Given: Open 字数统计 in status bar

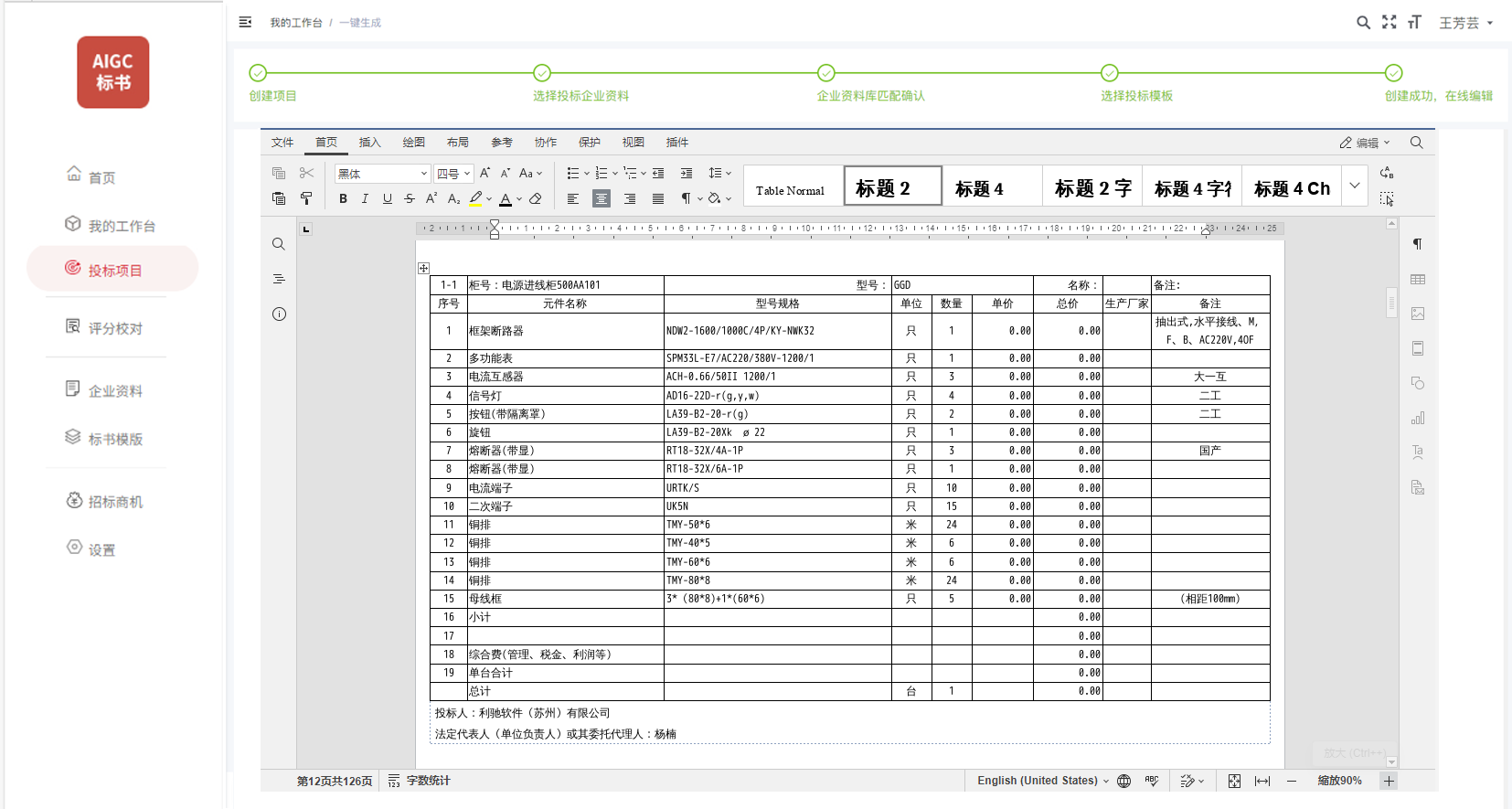Looking at the screenshot, I should (420, 781).
